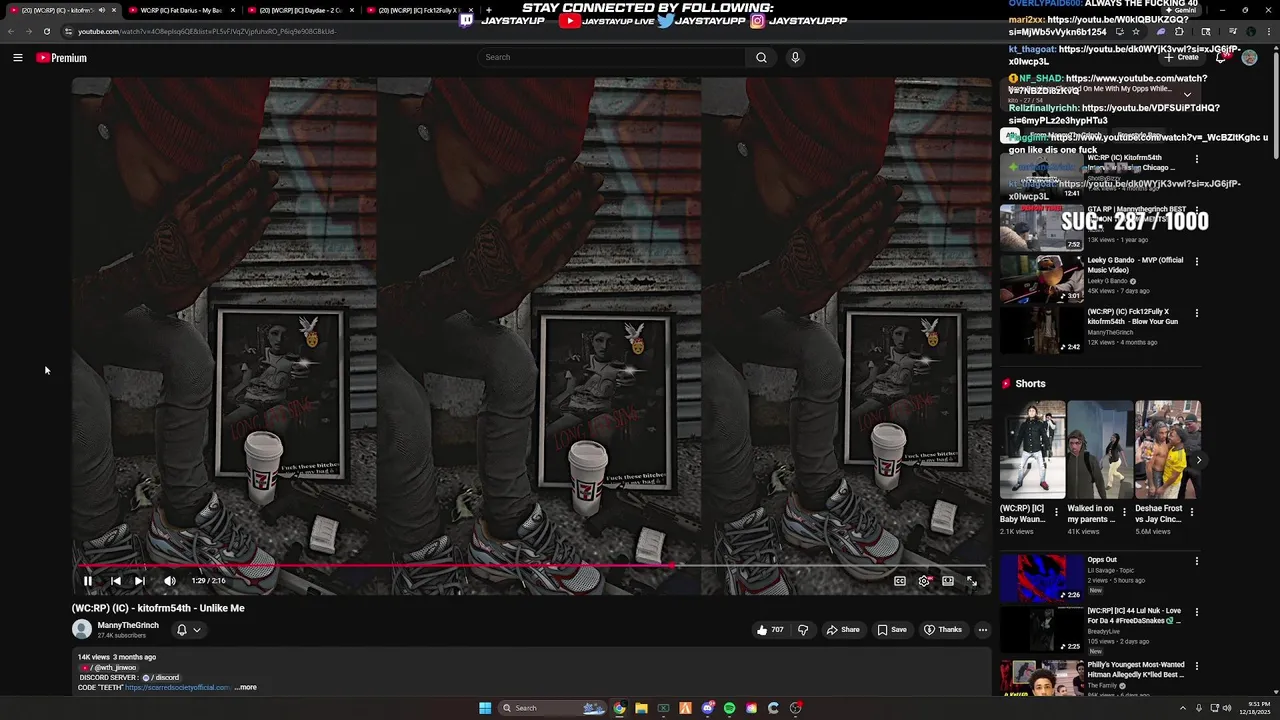
Task: Pause the video playback
Action: point(88,581)
